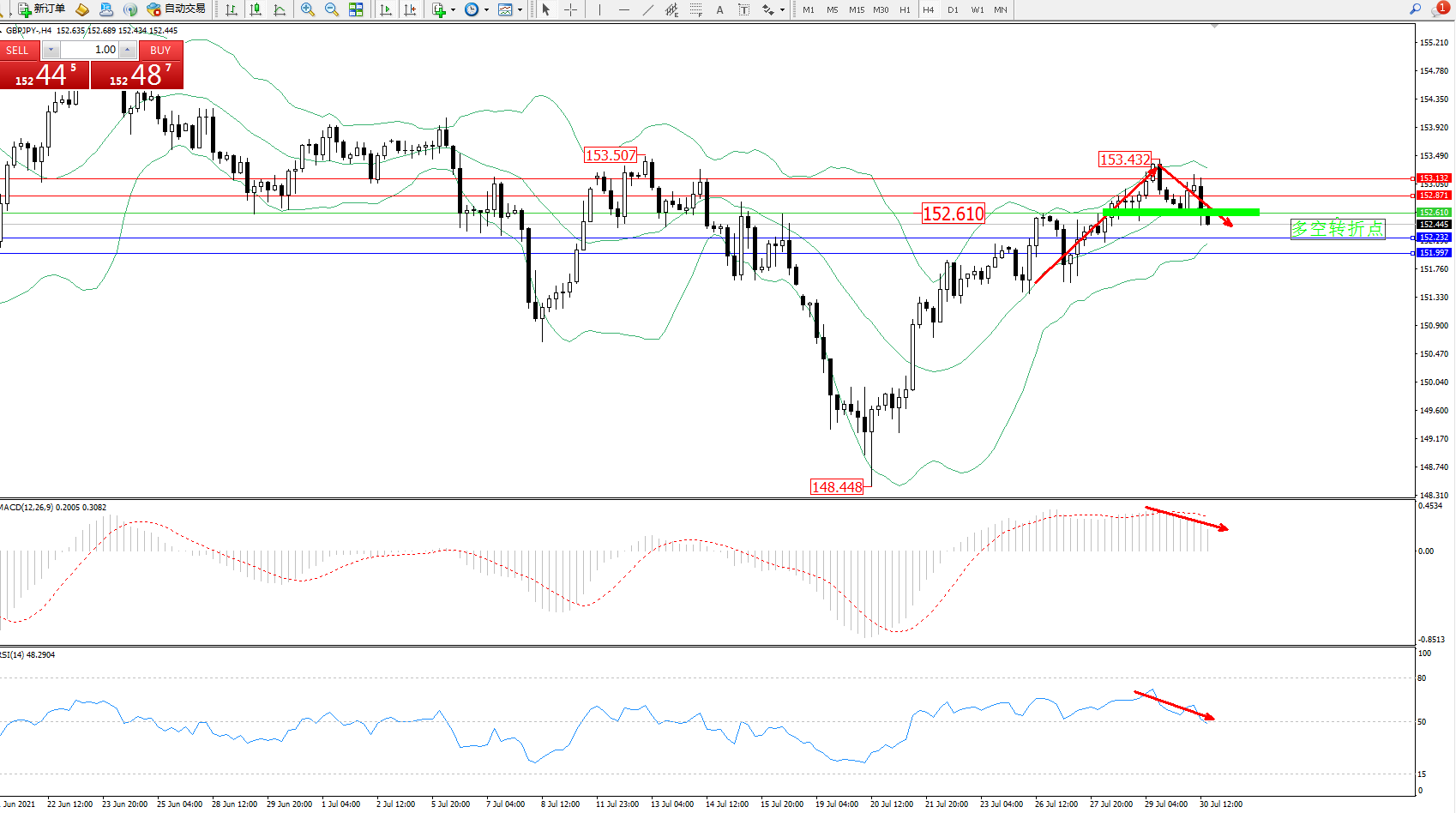This screenshot has height=813, width=1456.
Task: Select the trendline drawing tool
Action: (x=647, y=9)
